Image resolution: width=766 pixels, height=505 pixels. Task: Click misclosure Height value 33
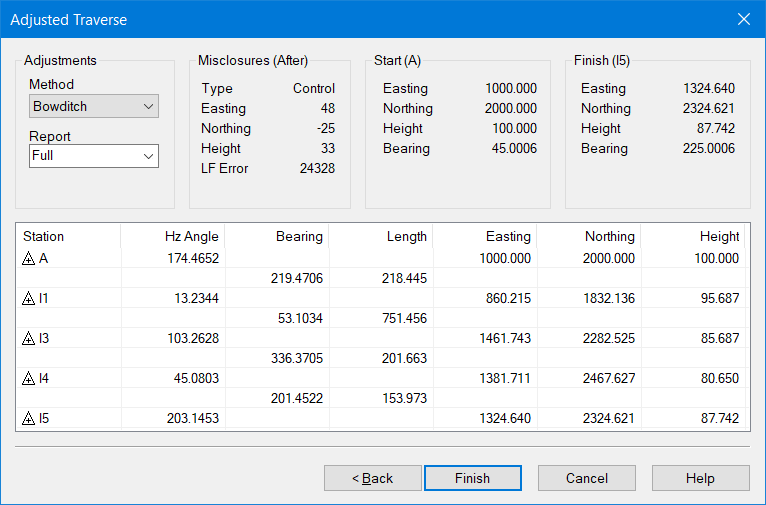coord(328,148)
